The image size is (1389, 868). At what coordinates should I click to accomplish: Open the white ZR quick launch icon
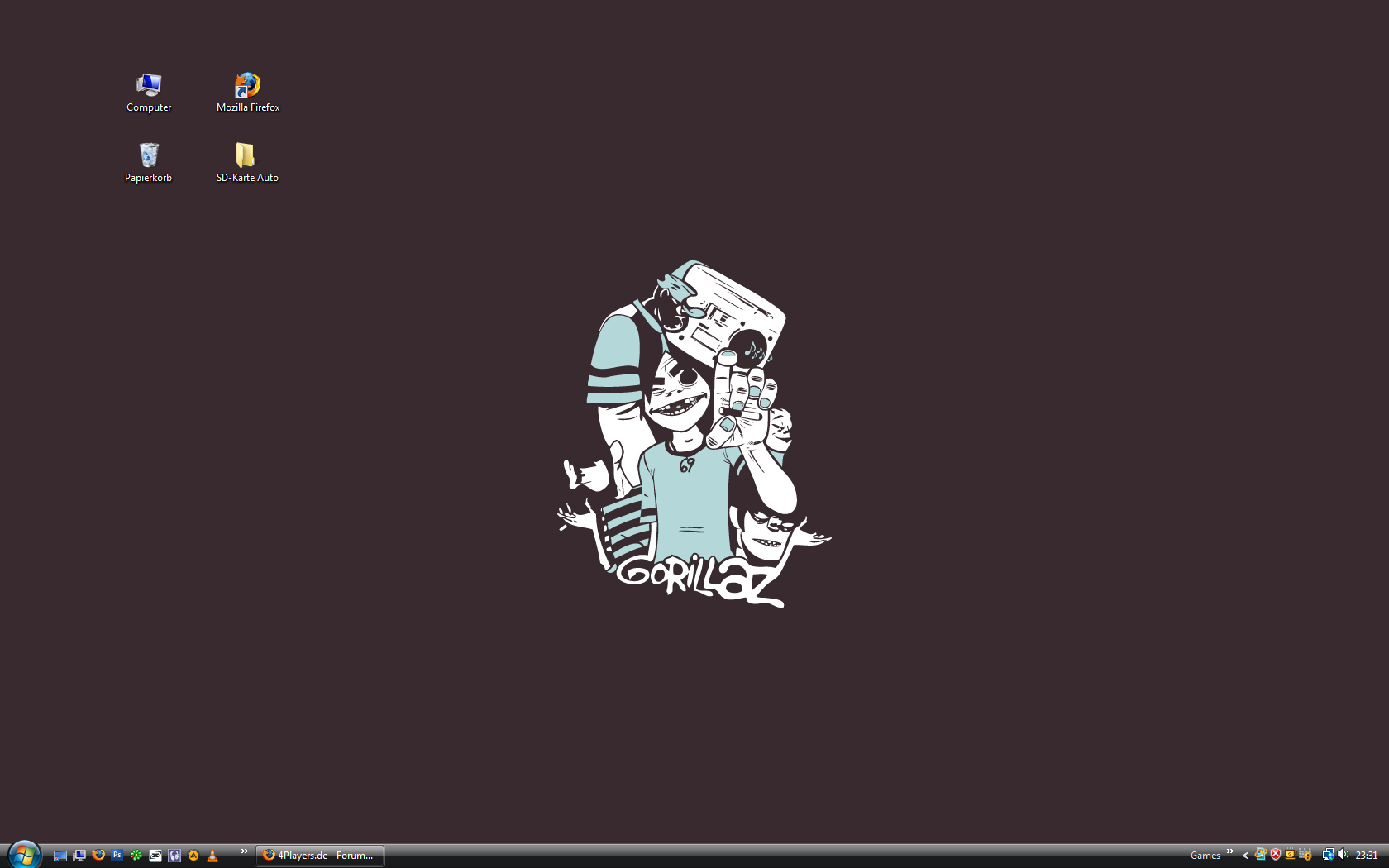(x=155, y=856)
